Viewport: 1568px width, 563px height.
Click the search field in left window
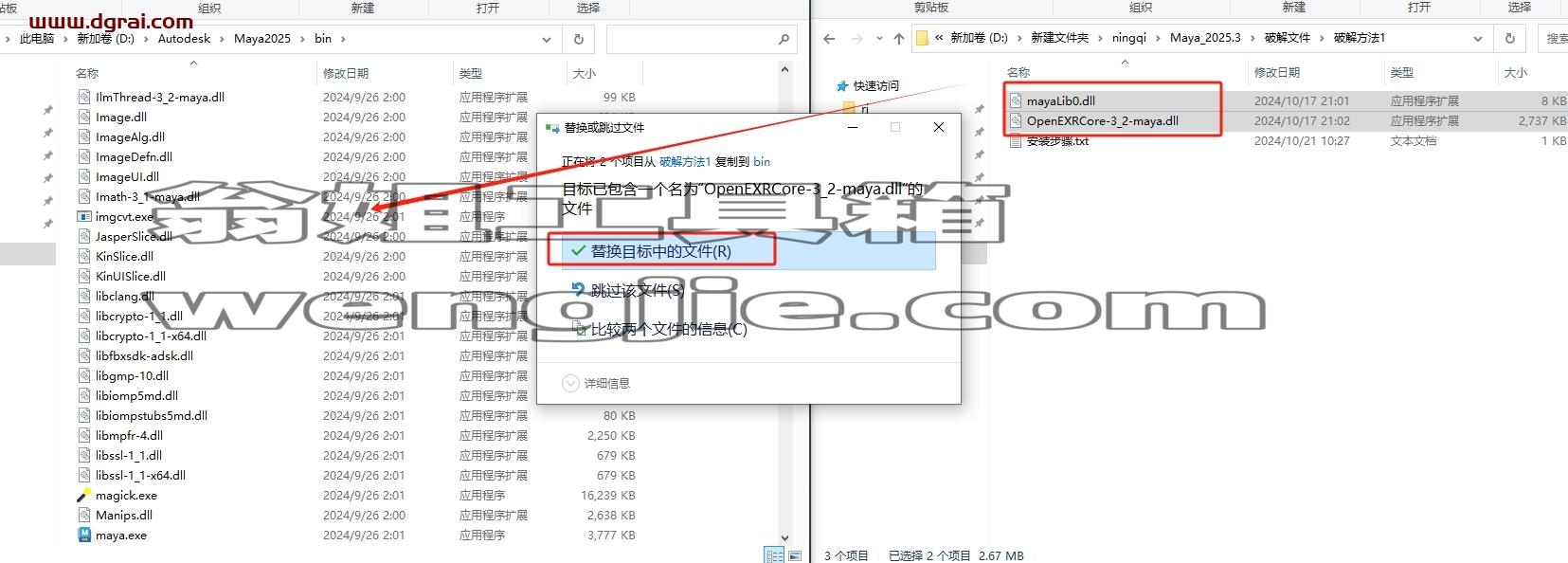click(x=700, y=39)
